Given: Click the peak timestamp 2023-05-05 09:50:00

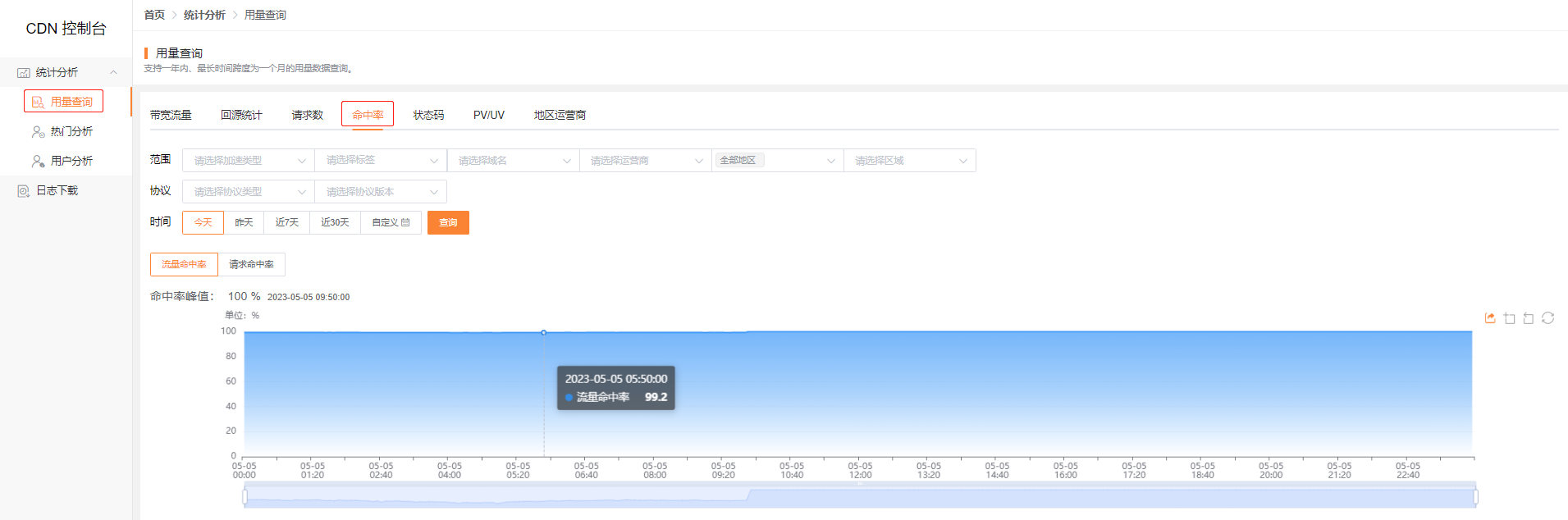Looking at the screenshot, I should click(309, 297).
